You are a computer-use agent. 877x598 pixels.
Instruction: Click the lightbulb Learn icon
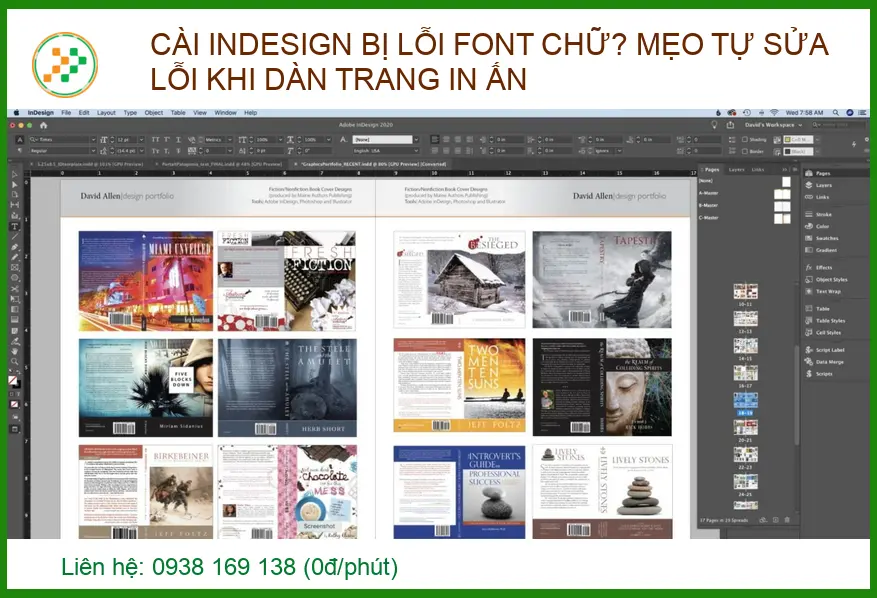tap(714, 125)
